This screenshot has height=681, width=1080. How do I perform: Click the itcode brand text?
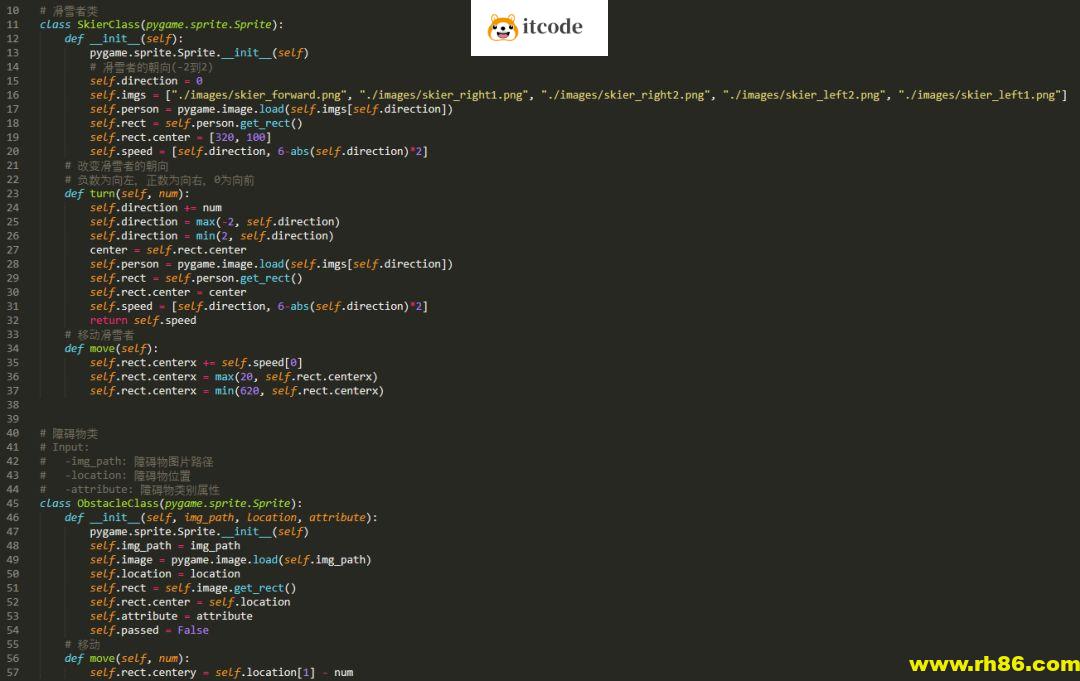click(x=552, y=27)
